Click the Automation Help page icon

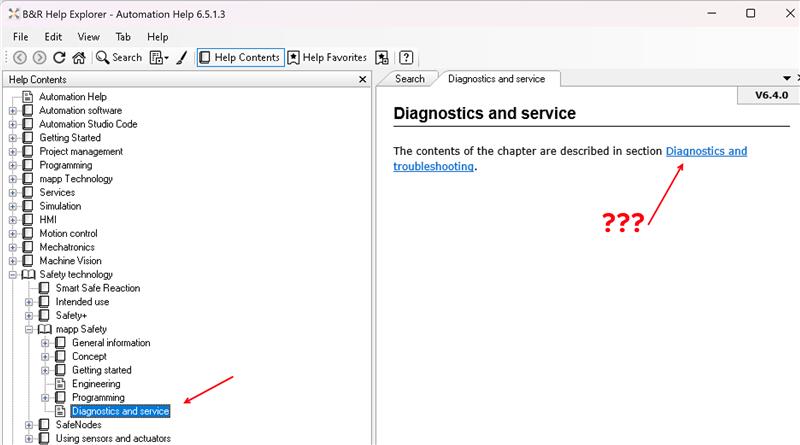(x=28, y=96)
